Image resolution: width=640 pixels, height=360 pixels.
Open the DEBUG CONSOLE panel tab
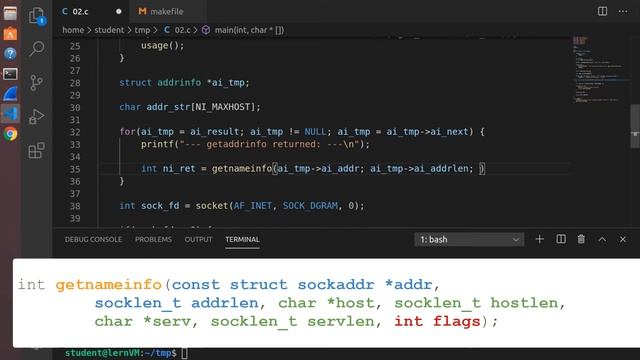(93, 240)
